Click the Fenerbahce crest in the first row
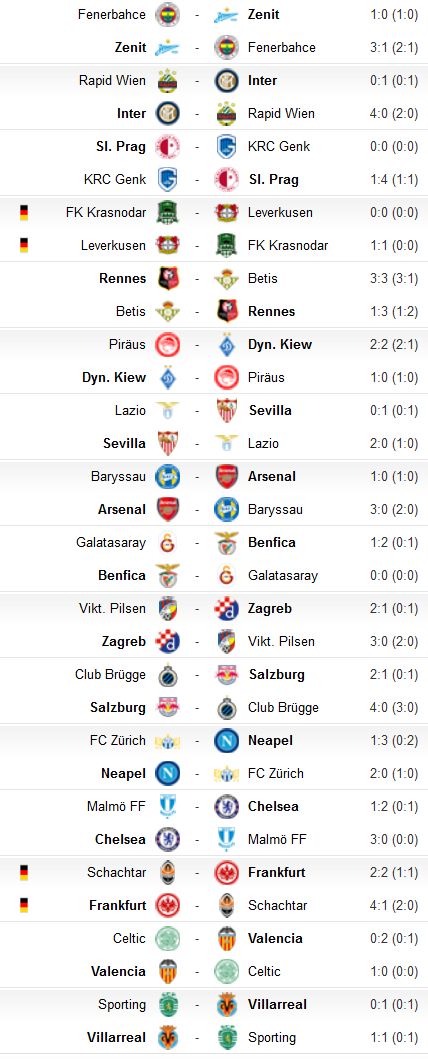Viewport: 428px width, 1059px height. tap(167, 14)
